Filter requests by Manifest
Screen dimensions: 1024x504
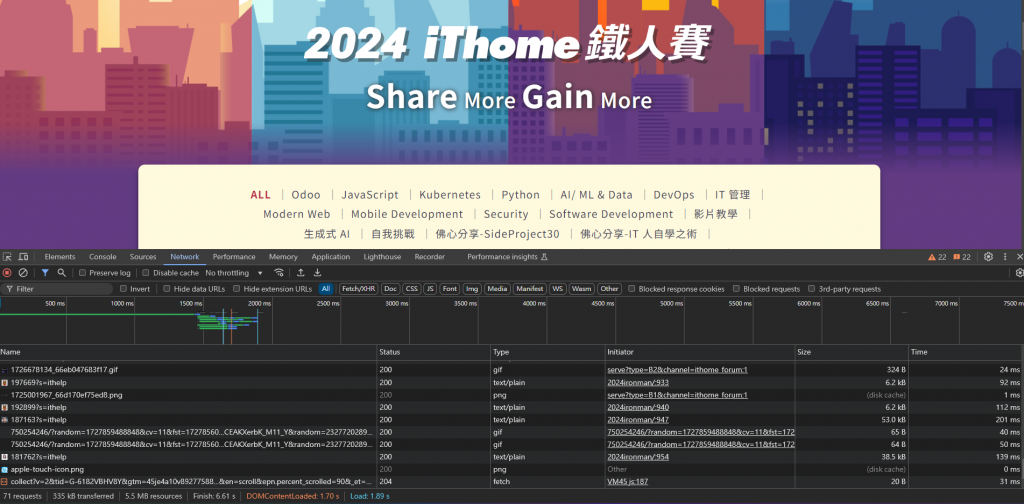click(x=530, y=289)
